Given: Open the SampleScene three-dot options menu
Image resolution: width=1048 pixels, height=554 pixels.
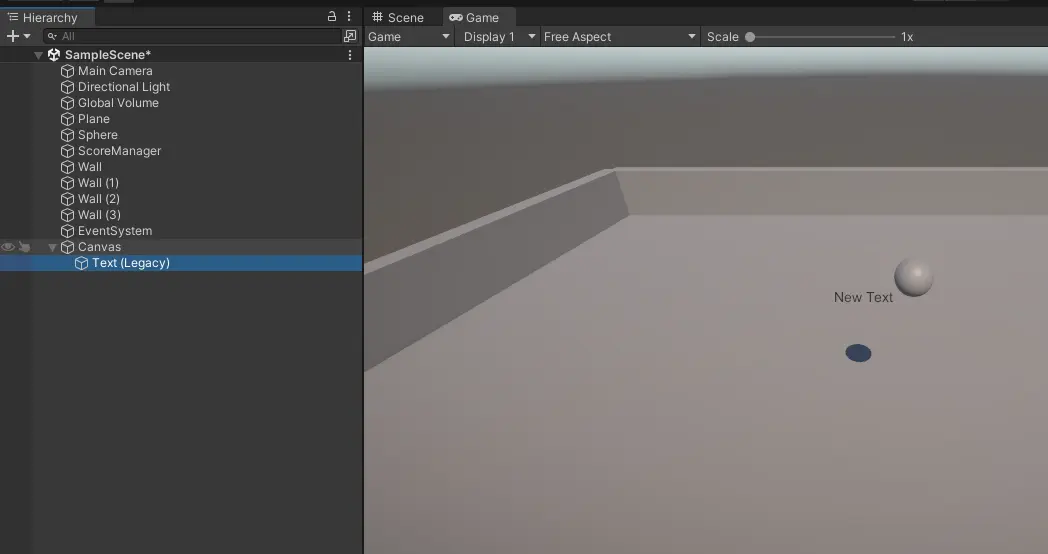Looking at the screenshot, I should click(x=349, y=55).
